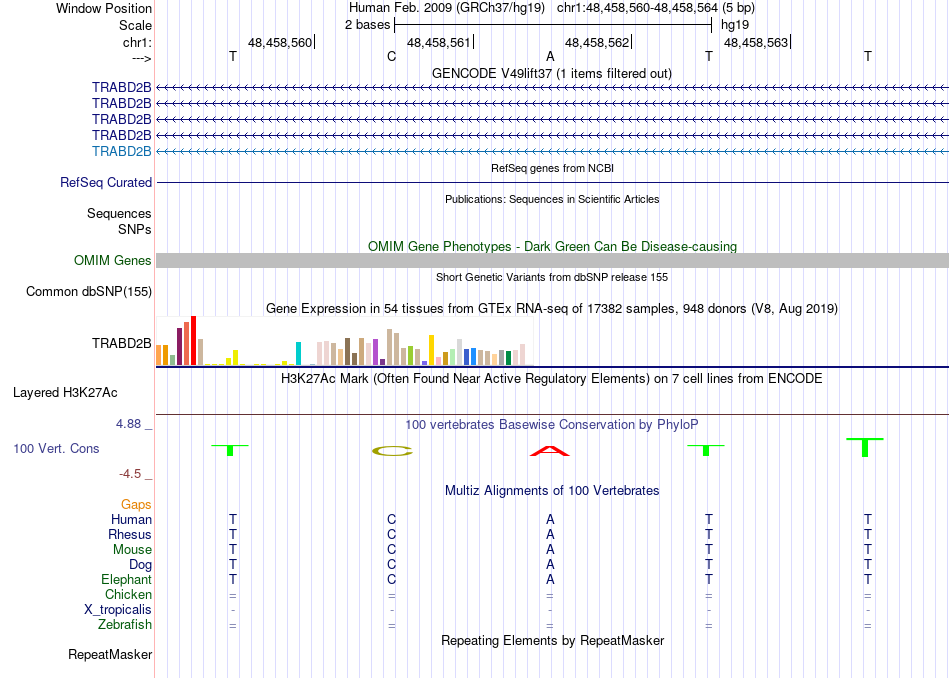Click the hg19 text beside the scale bar
This screenshot has height=678, width=950.
point(735,25)
